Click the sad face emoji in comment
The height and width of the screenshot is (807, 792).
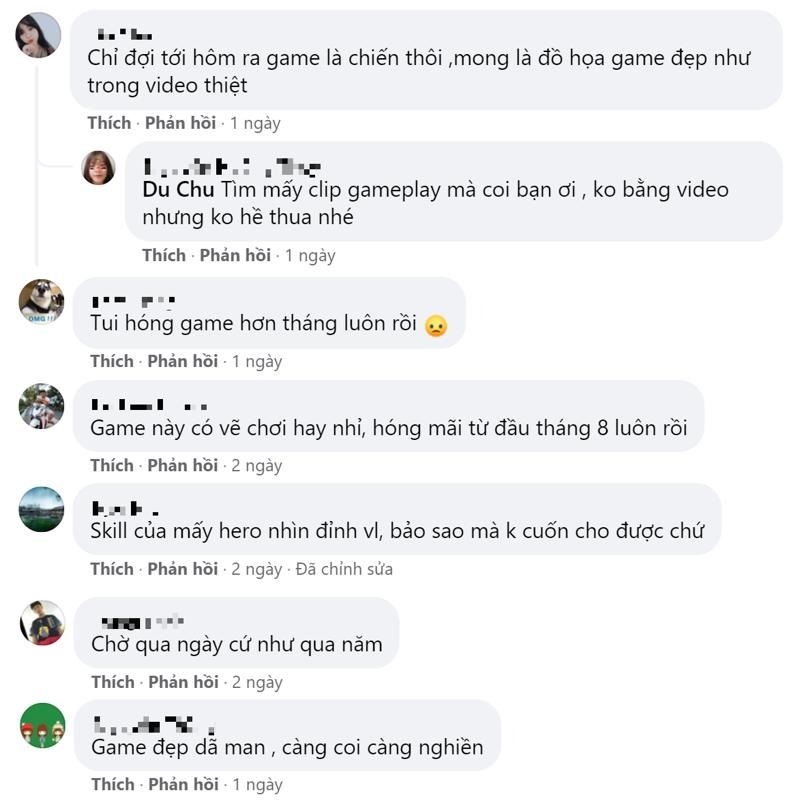click(436, 326)
